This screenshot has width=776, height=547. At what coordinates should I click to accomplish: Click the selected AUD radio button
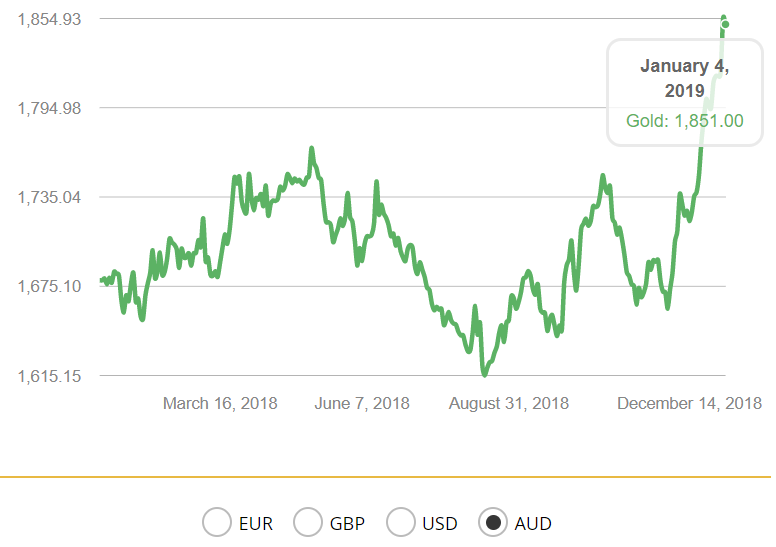click(x=492, y=523)
